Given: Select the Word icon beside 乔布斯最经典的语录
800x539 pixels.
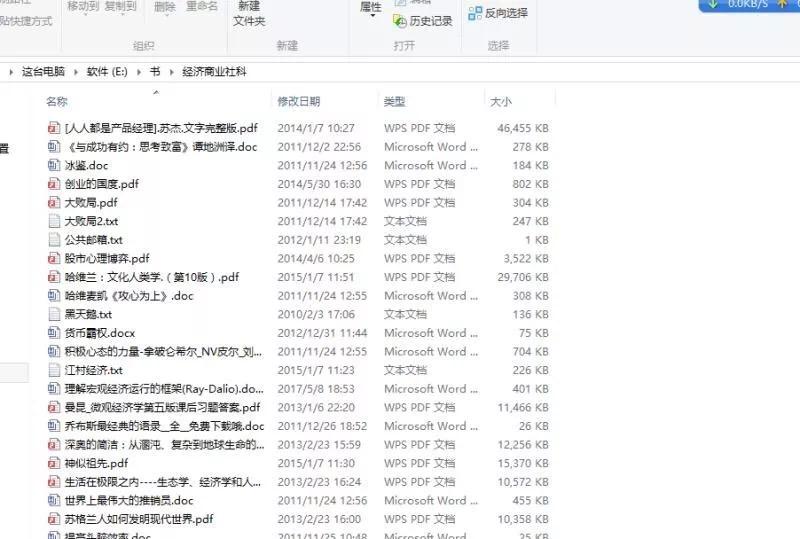Looking at the screenshot, I should click(x=54, y=426).
